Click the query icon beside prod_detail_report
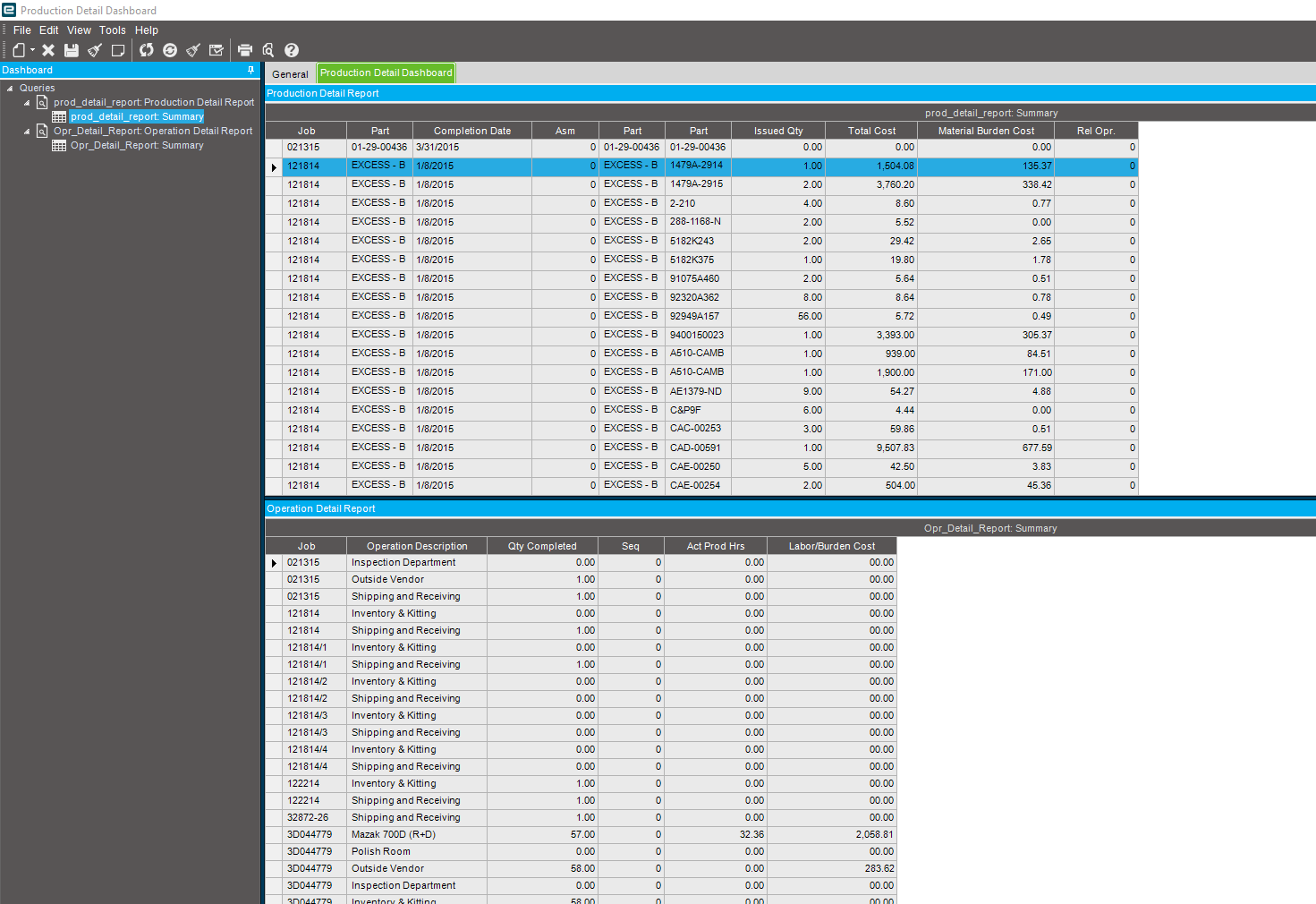 [x=42, y=102]
